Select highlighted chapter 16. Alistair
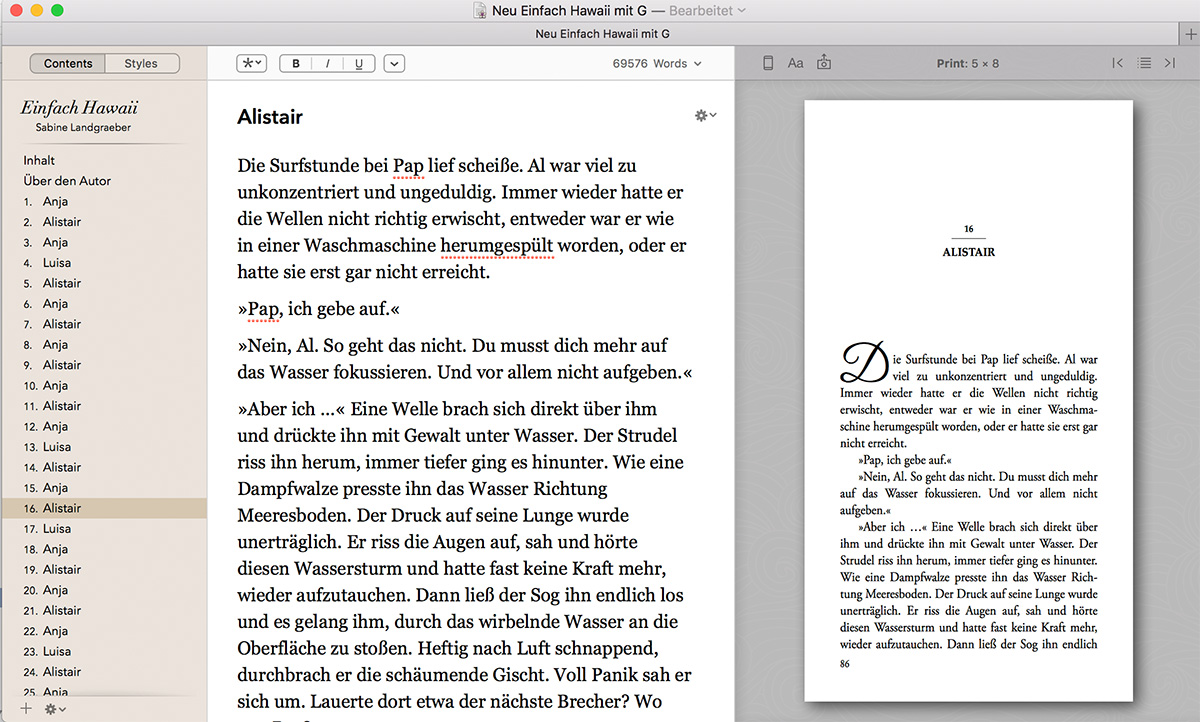Image resolution: width=1200 pixels, height=722 pixels. pos(103,508)
